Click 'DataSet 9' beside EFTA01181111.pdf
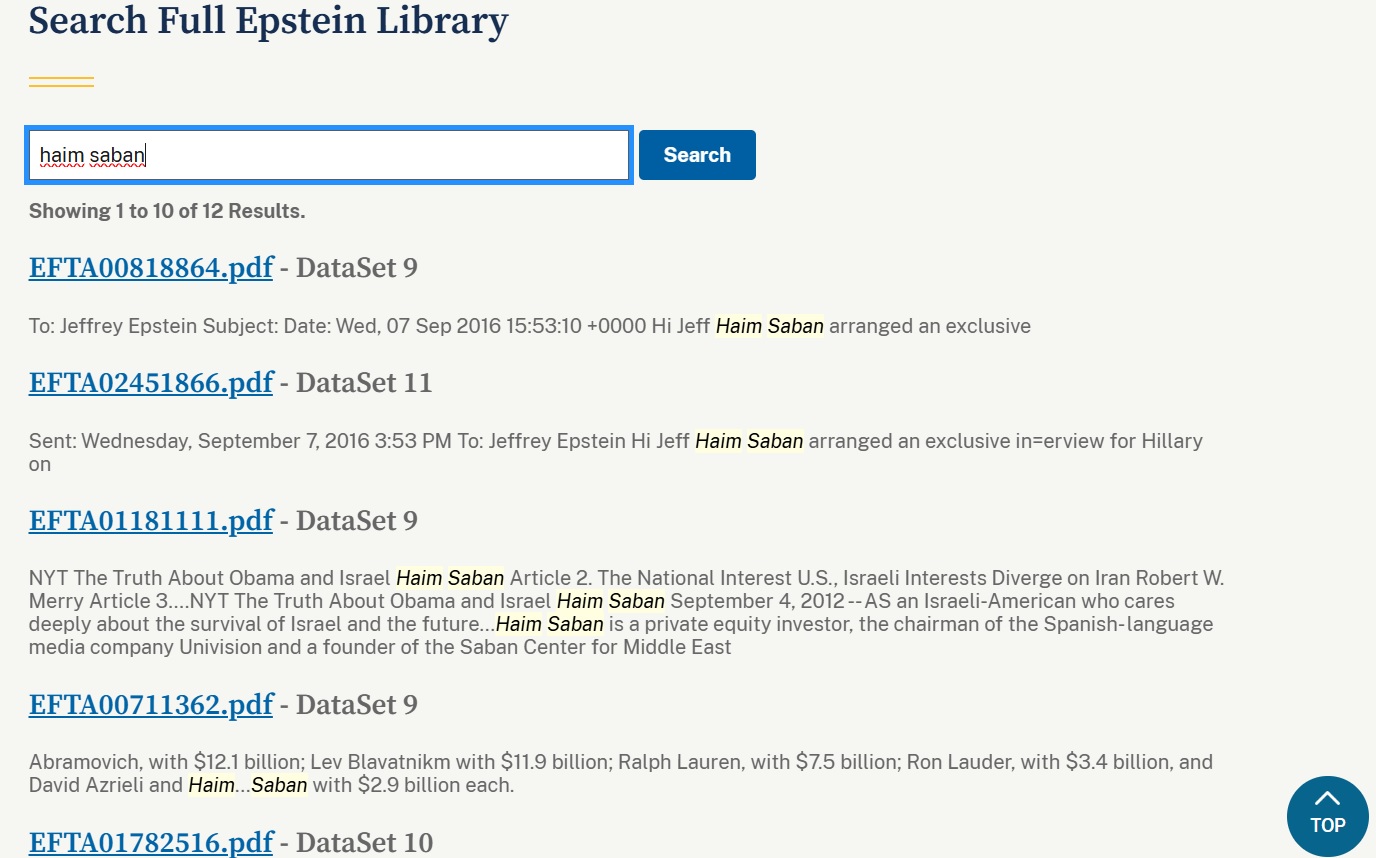1376x858 pixels. 357,521
